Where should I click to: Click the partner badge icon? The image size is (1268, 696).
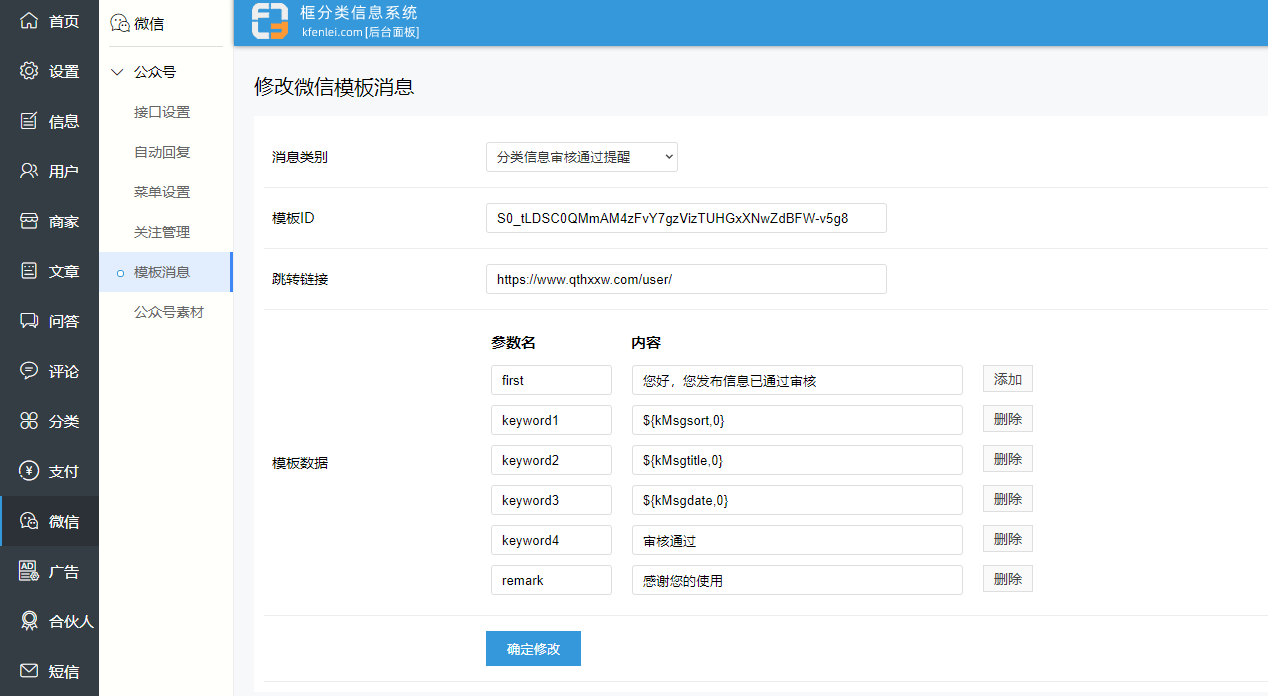tap(29, 621)
